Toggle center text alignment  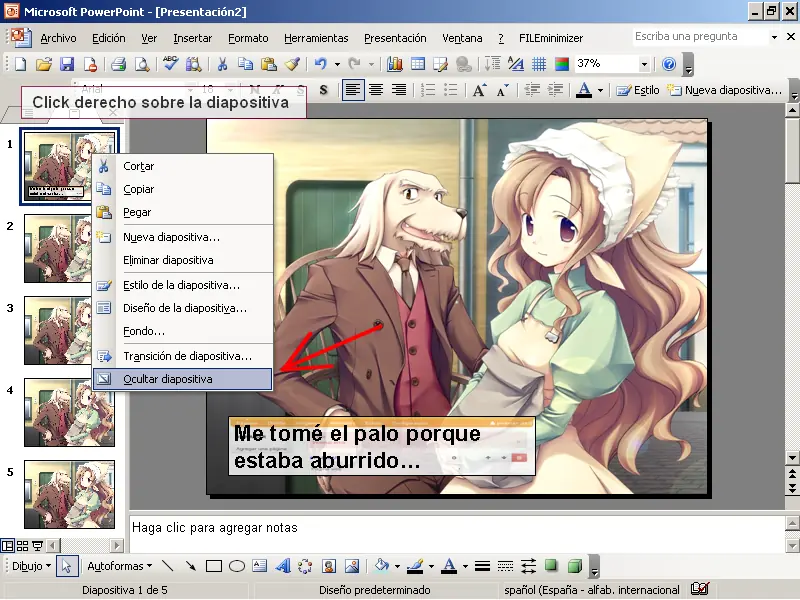click(376, 90)
